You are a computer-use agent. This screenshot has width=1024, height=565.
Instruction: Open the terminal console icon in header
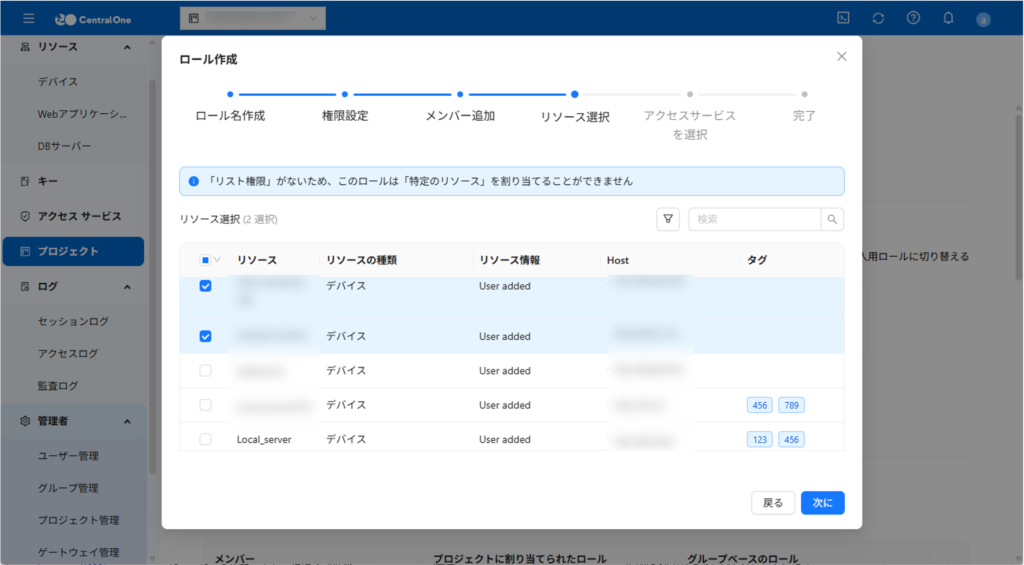coord(843,18)
